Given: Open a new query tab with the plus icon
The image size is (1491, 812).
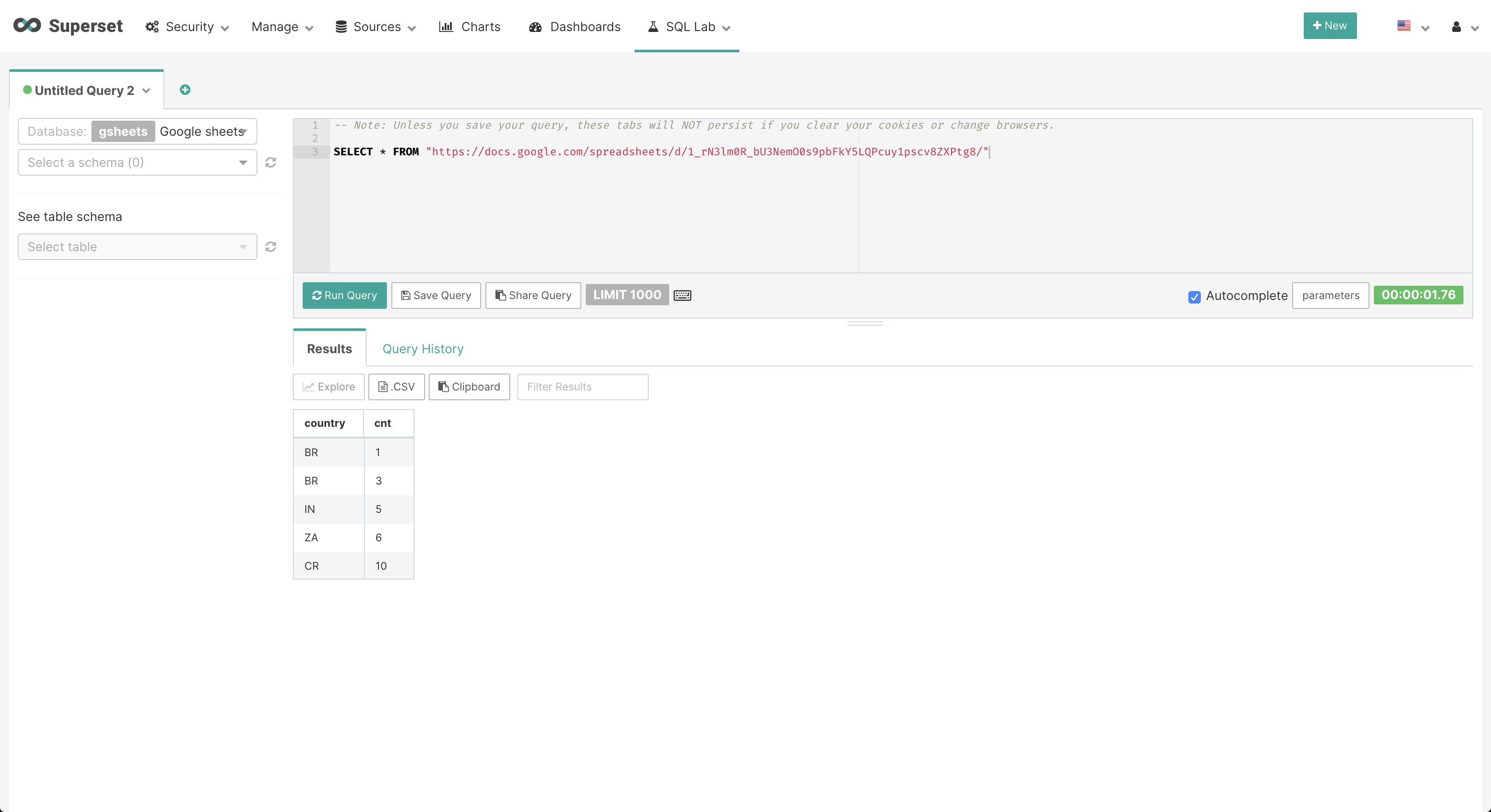Looking at the screenshot, I should (x=185, y=89).
